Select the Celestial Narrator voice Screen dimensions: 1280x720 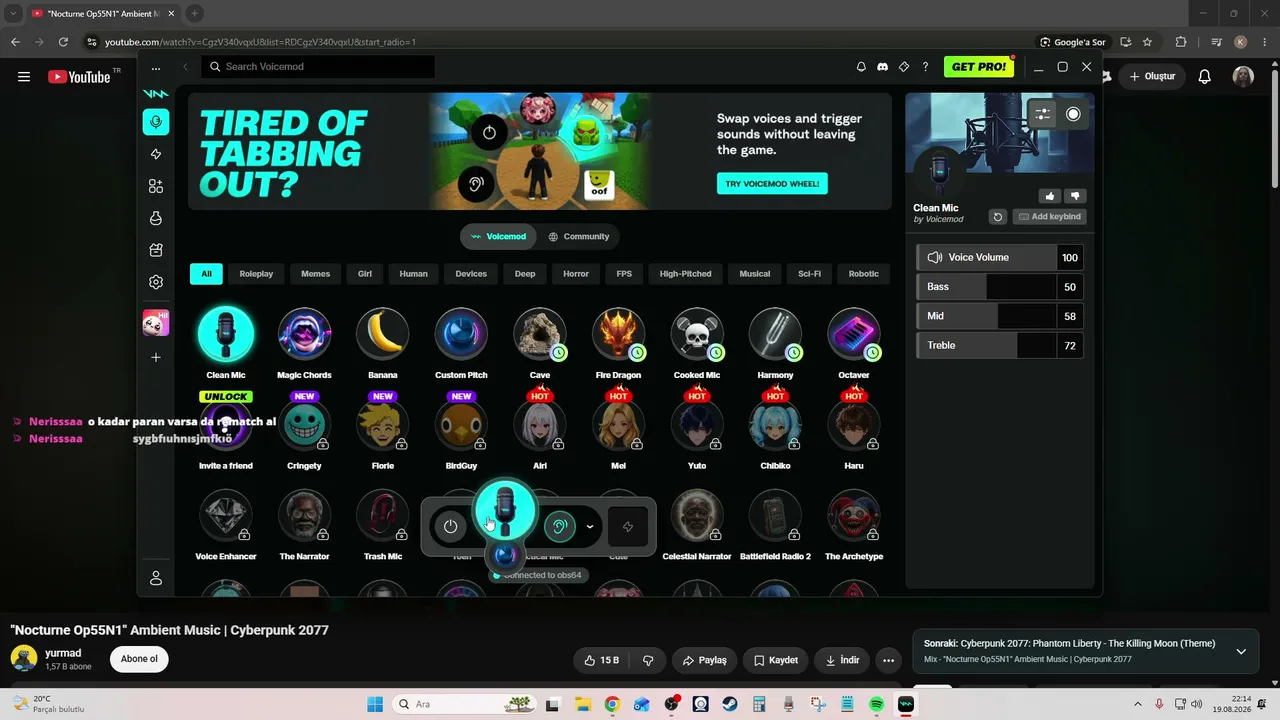coord(697,525)
